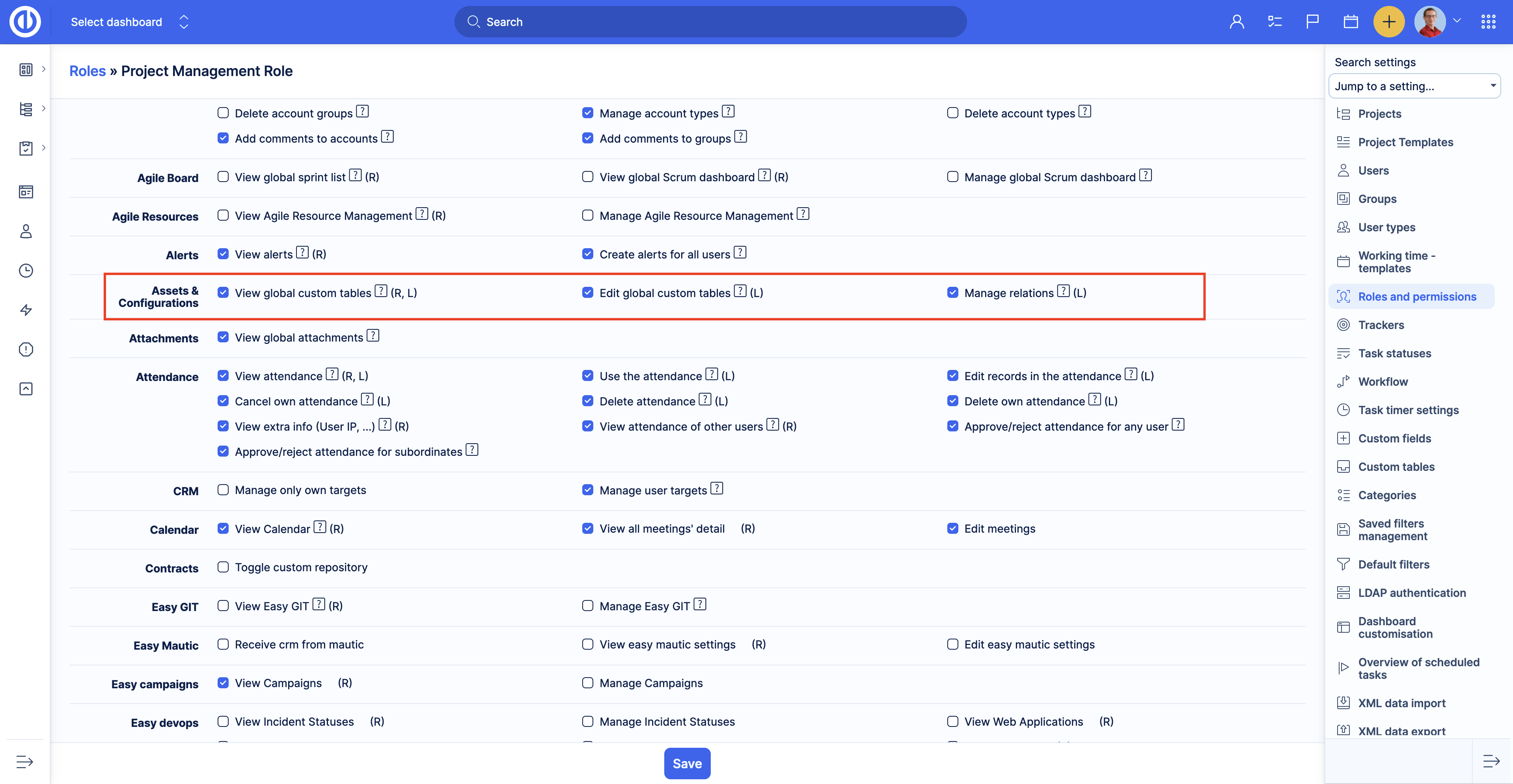The height and width of the screenshot is (784, 1513).
Task: Click the clock icon in left sidebar
Action: (x=26, y=271)
